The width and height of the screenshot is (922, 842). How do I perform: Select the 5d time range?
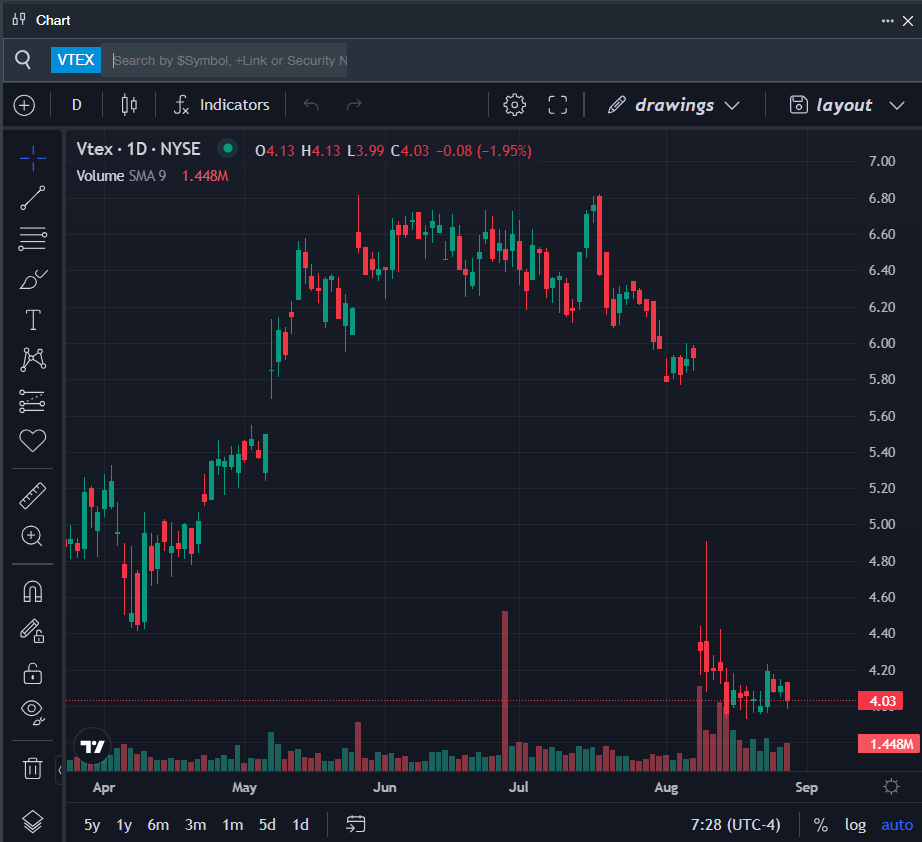(x=267, y=824)
